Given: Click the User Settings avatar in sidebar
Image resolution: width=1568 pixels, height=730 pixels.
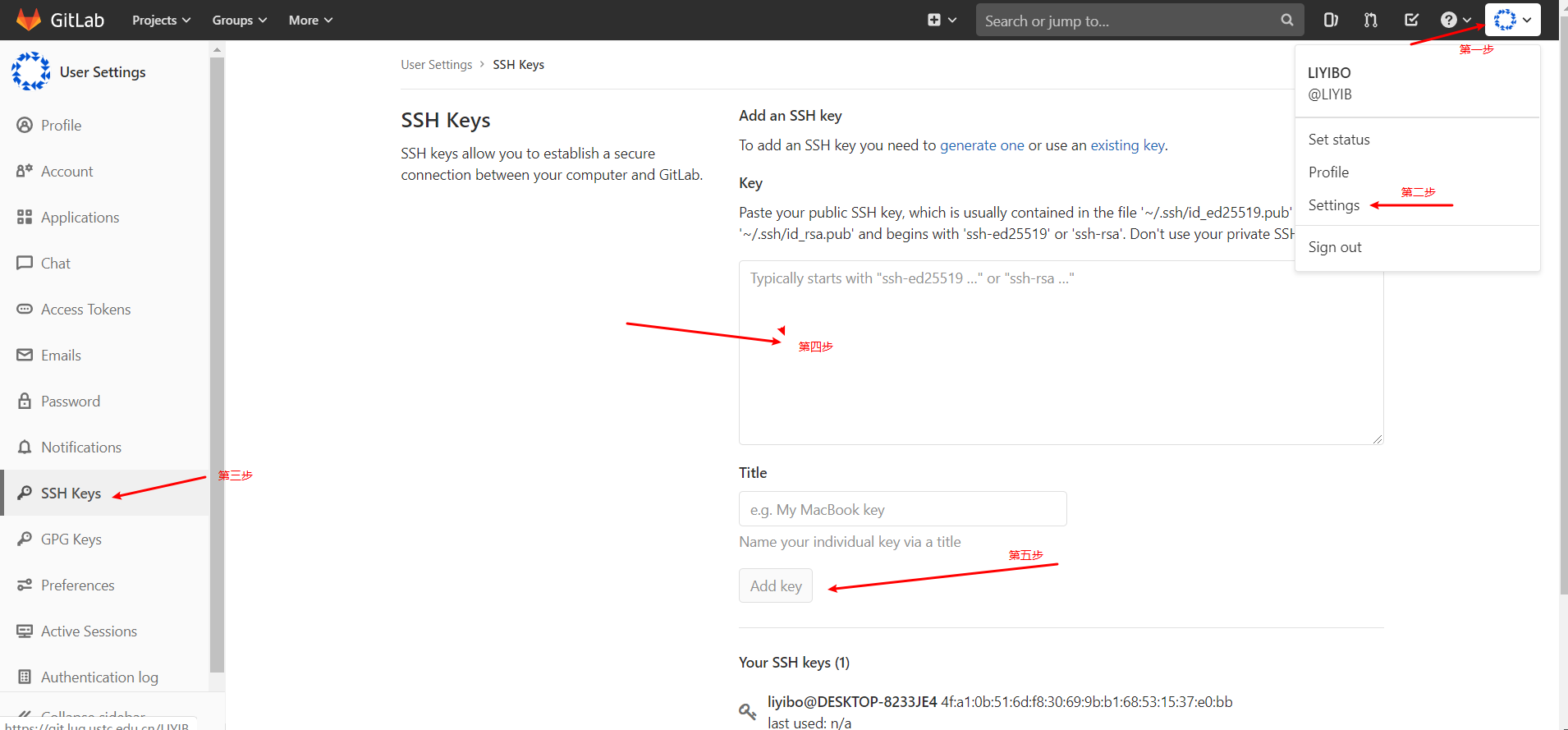Looking at the screenshot, I should coord(30,71).
